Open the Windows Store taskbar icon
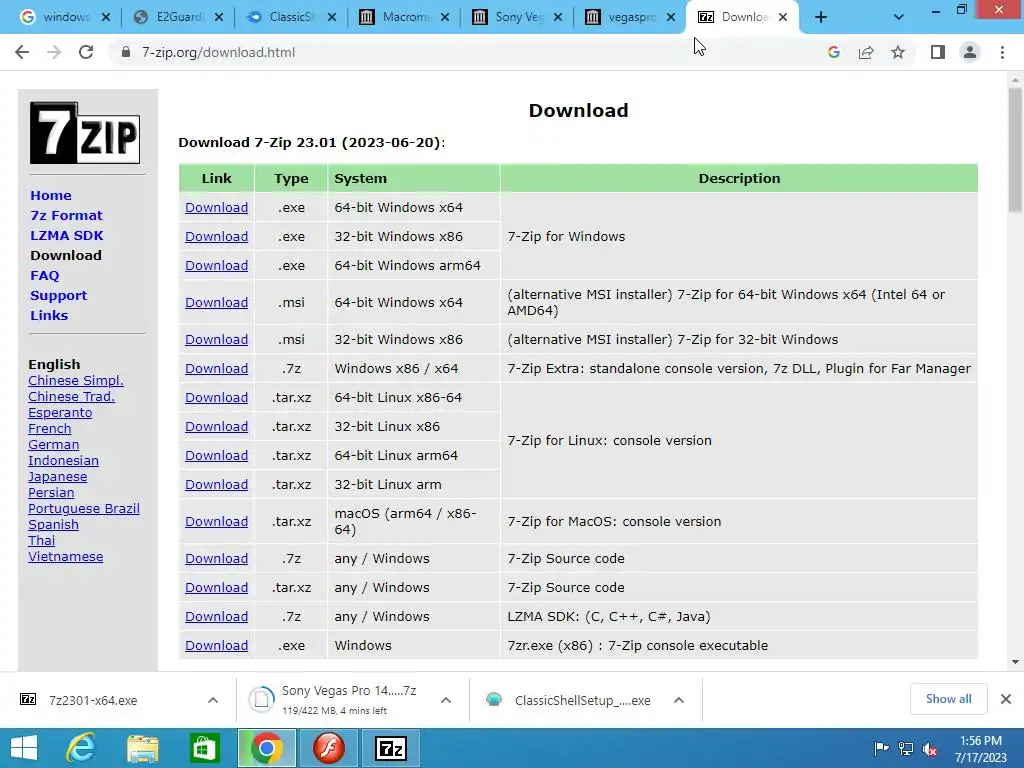The height and width of the screenshot is (768, 1024). [x=204, y=748]
